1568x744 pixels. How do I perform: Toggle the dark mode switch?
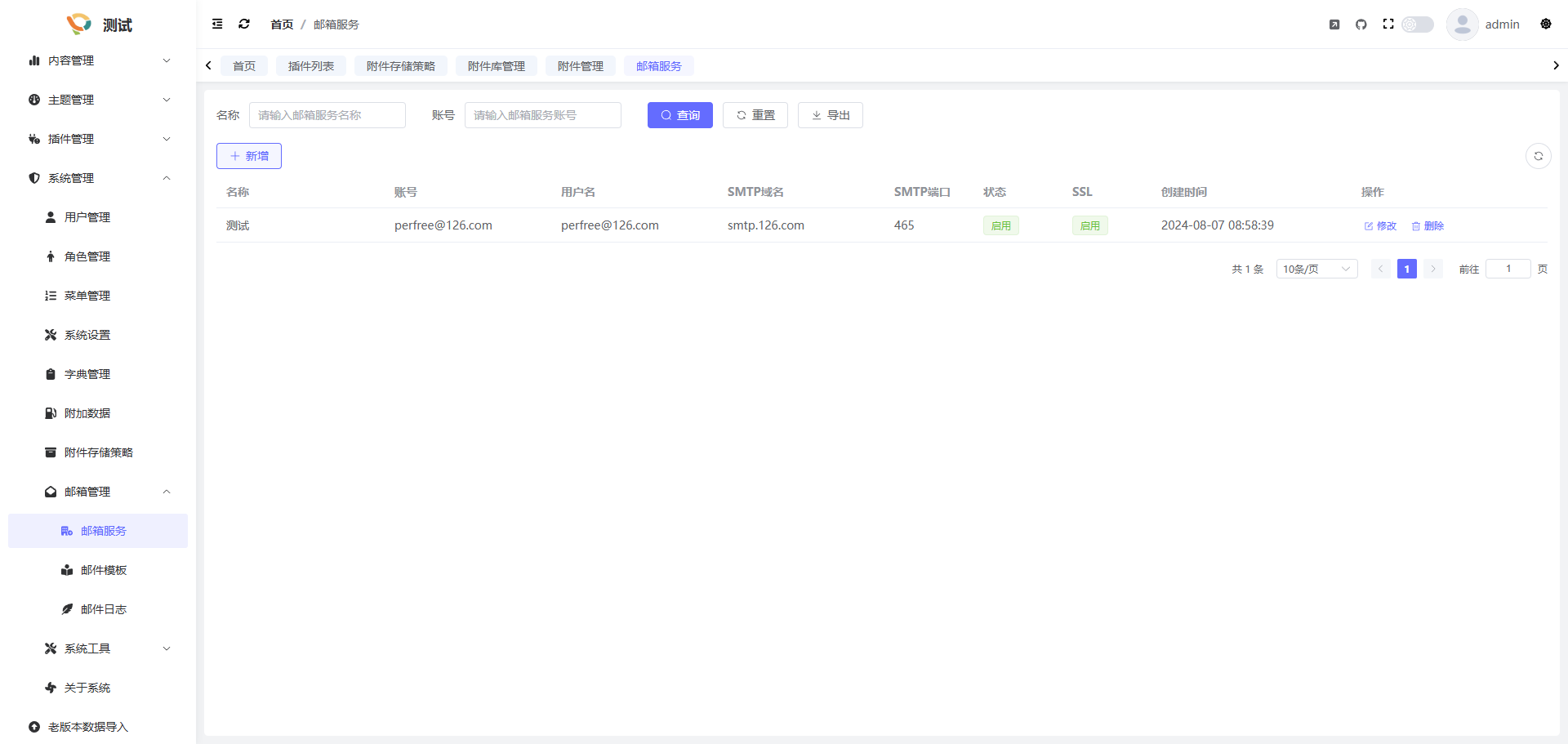point(1418,25)
